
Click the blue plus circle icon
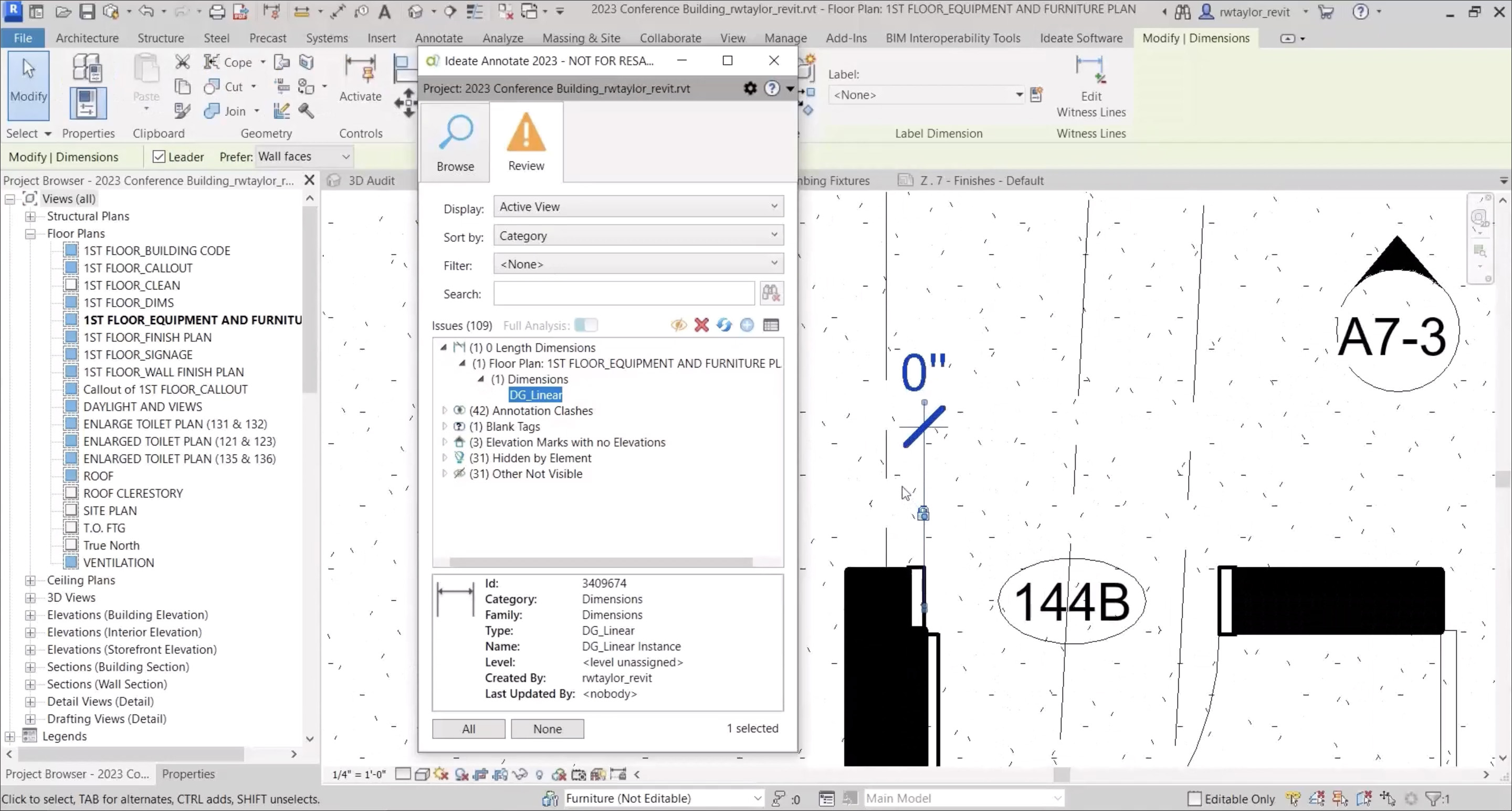coord(747,325)
